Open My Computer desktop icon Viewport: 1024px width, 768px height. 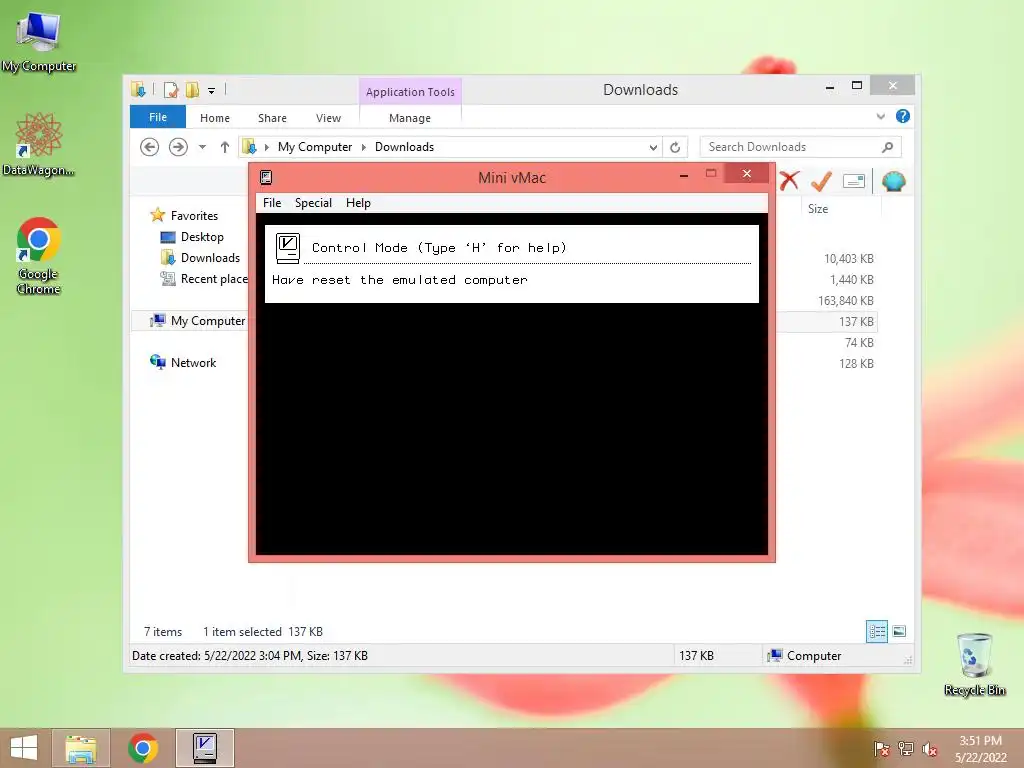39,42
